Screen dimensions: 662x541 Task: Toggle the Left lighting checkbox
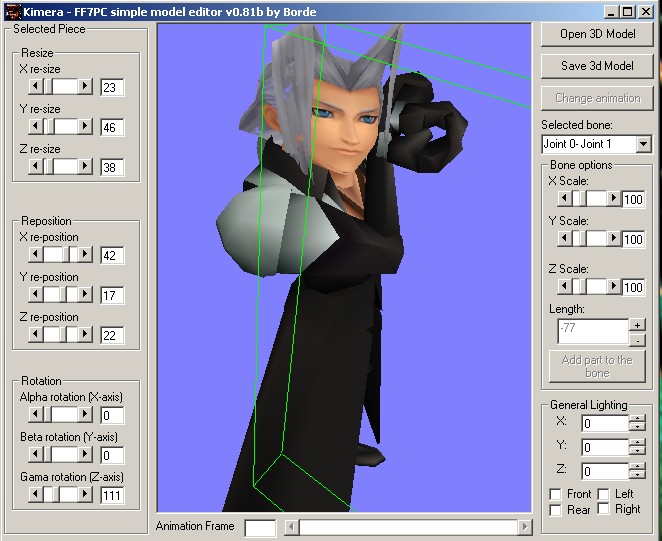[603, 494]
